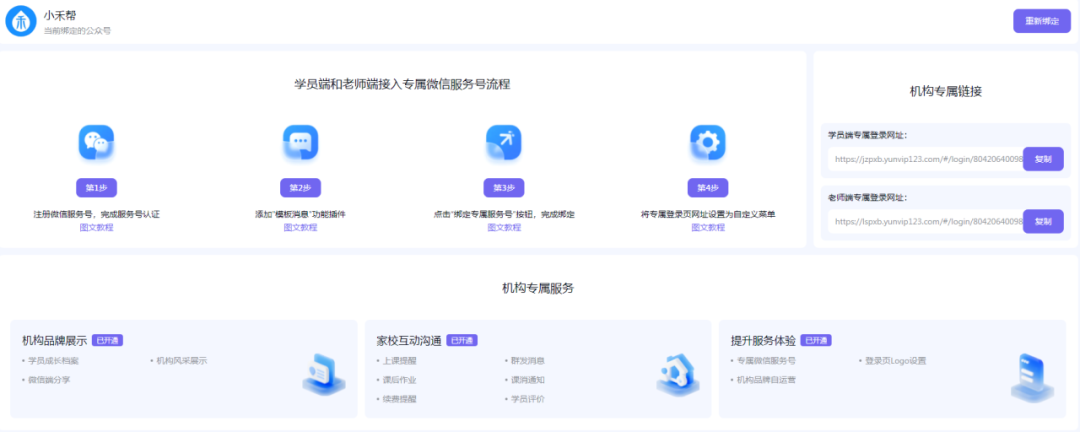Open 图文教程 link under step 3
This screenshot has width=1080, height=432.
pyautogui.click(x=504, y=227)
